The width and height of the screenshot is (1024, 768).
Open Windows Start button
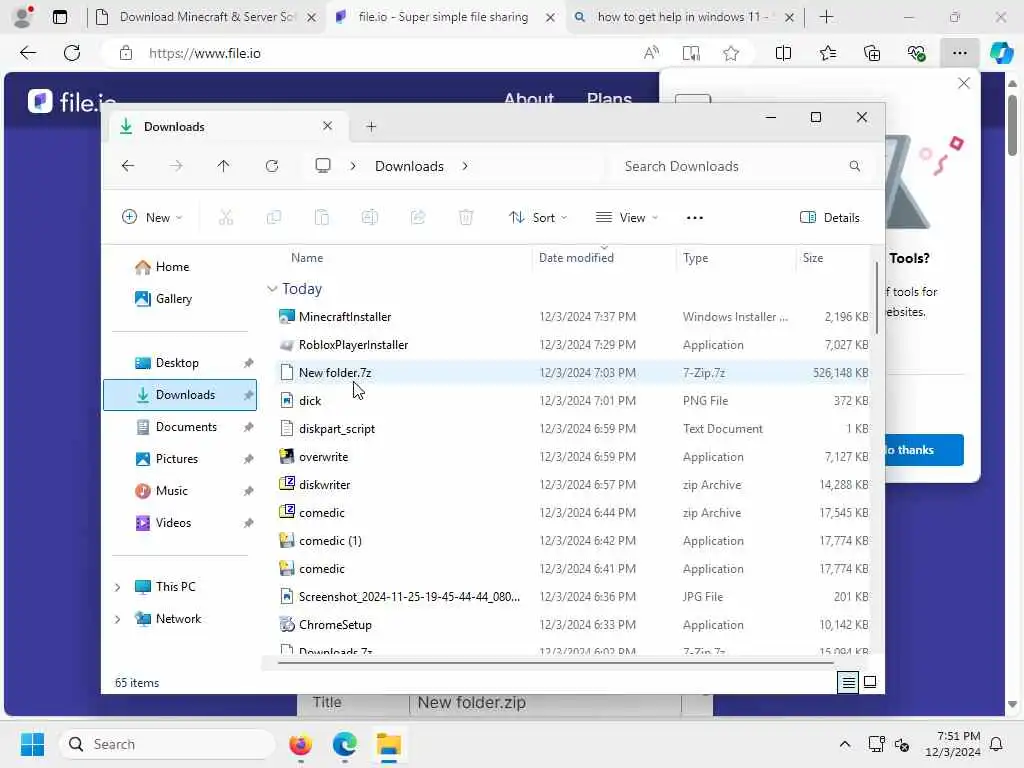(32, 744)
